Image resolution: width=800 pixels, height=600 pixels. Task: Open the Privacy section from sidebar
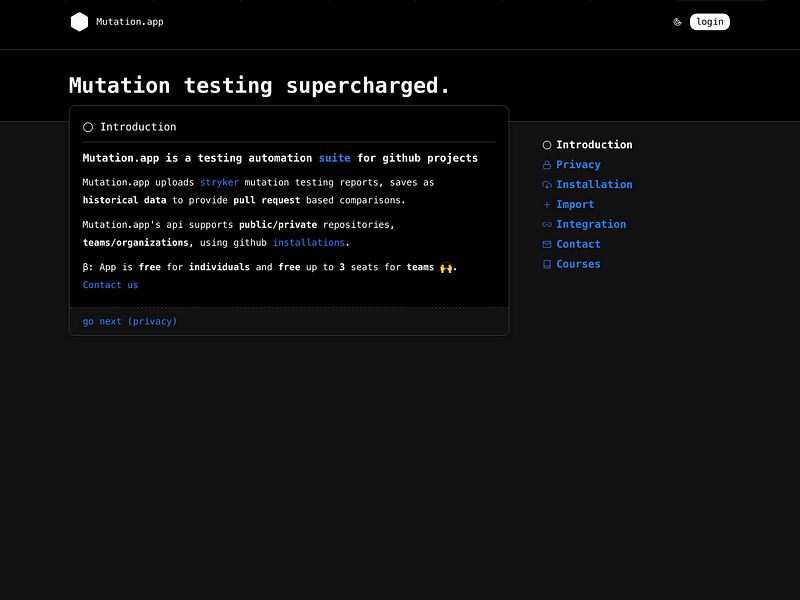(578, 165)
